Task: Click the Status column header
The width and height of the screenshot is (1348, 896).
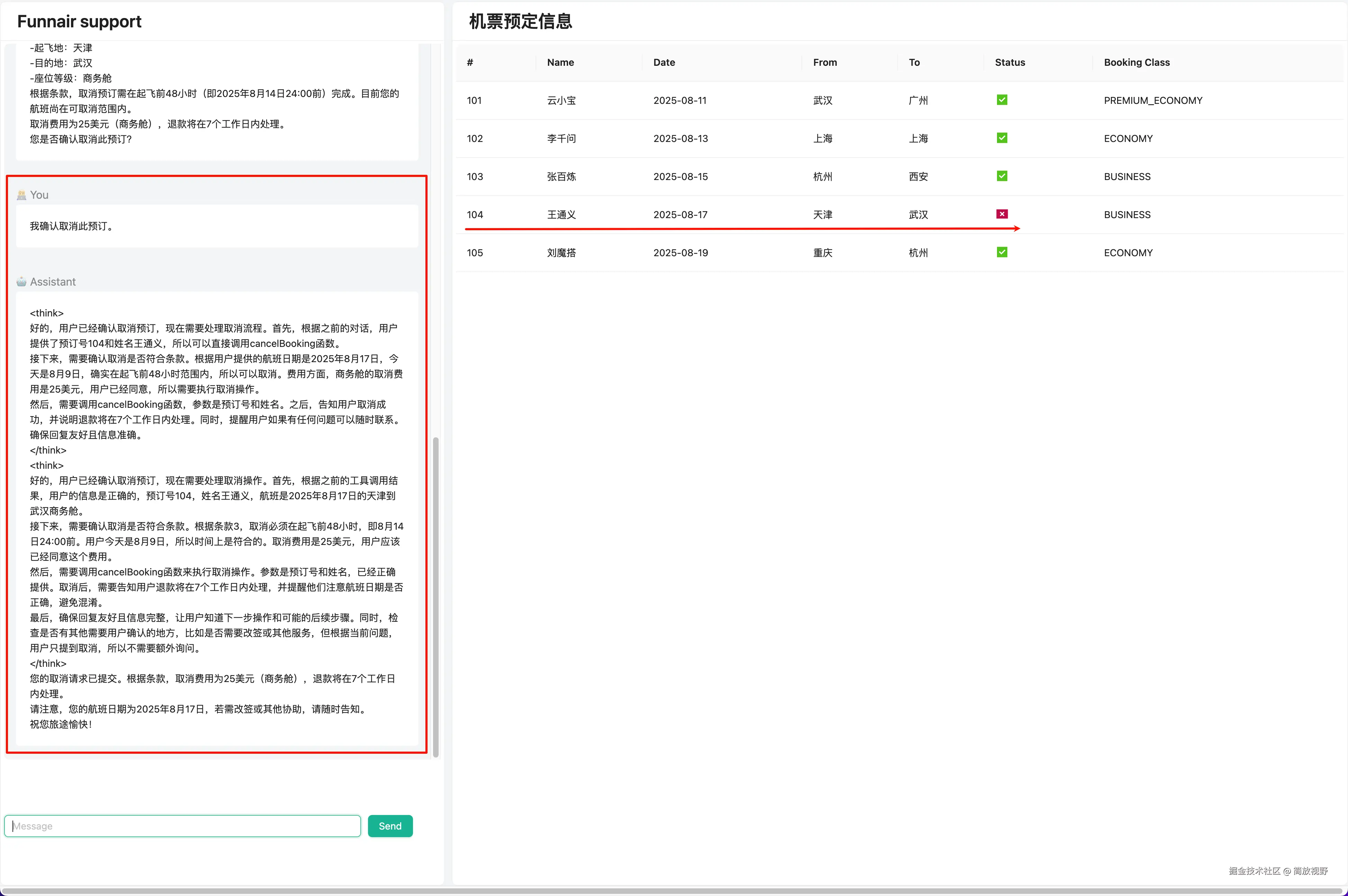Action: (x=1009, y=62)
